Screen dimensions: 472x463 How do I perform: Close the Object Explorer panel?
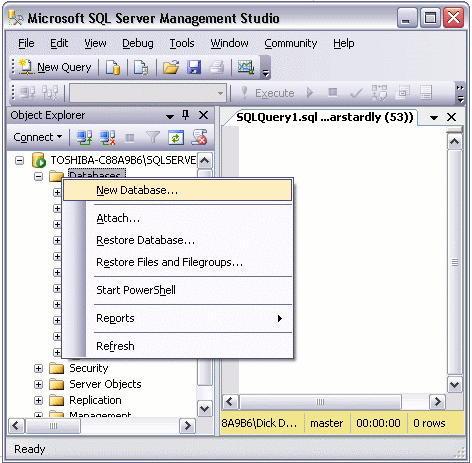click(203, 115)
